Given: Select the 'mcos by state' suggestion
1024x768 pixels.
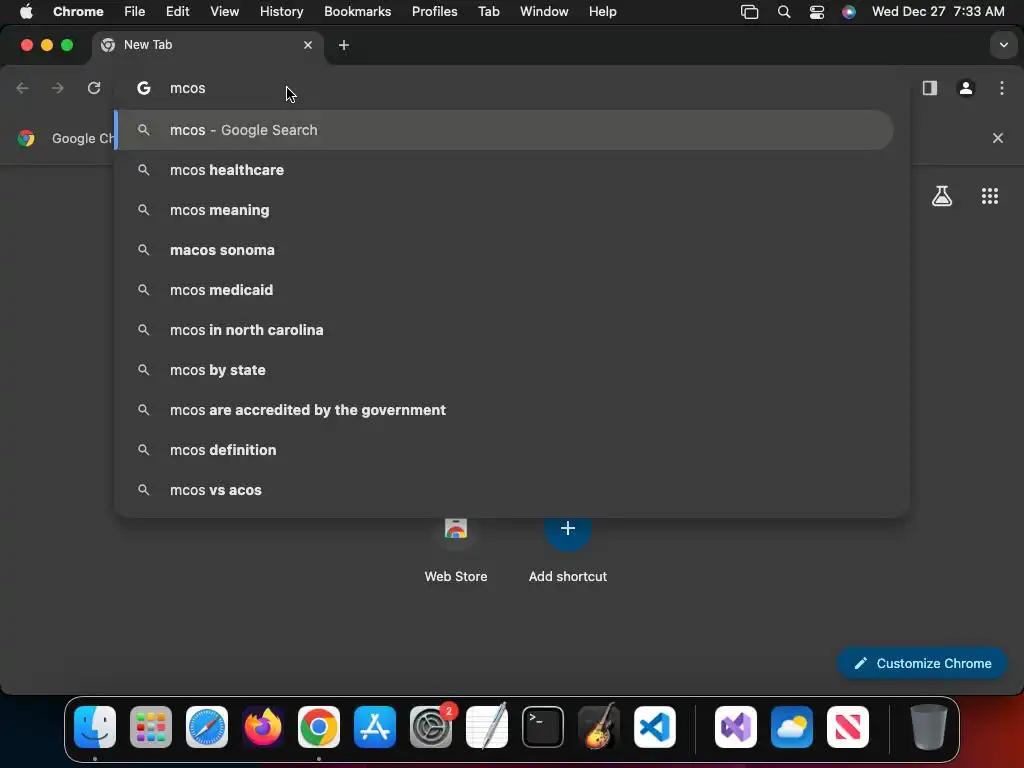Looking at the screenshot, I should pyautogui.click(x=504, y=370).
